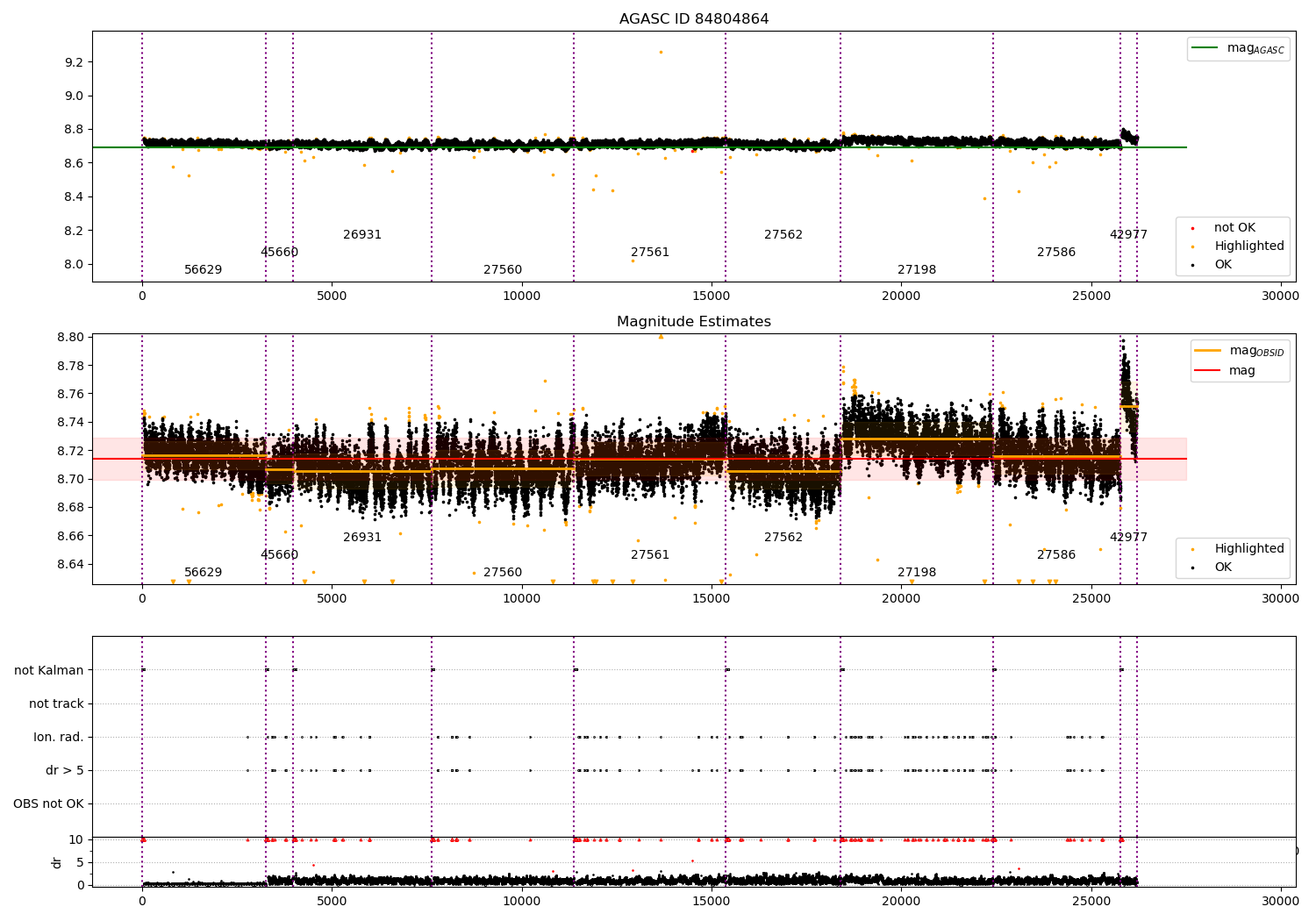
Task: Click the 'not Kalman' axis label
Action: (x=49, y=671)
